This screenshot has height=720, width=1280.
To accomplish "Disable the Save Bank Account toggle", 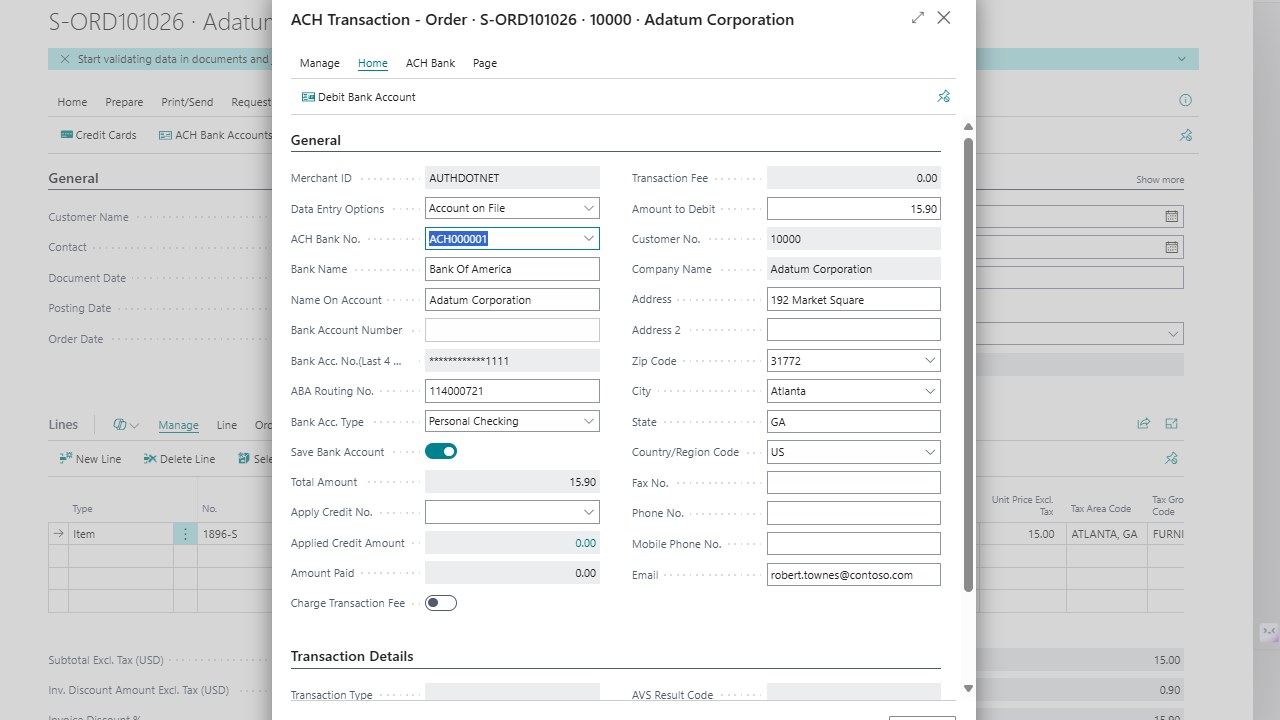I will 441,451.
